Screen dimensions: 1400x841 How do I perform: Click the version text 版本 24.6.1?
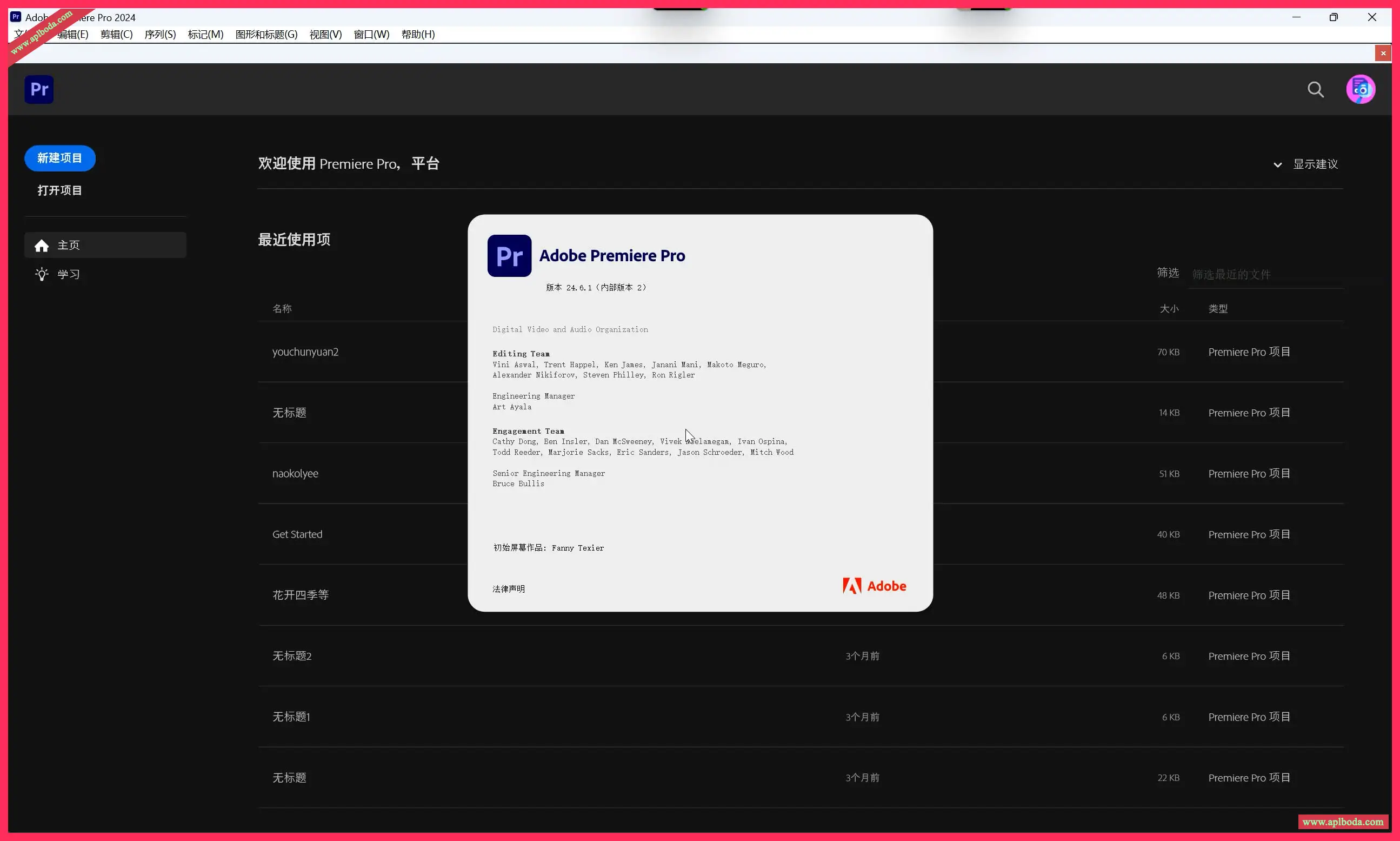(x=596, y=288)
